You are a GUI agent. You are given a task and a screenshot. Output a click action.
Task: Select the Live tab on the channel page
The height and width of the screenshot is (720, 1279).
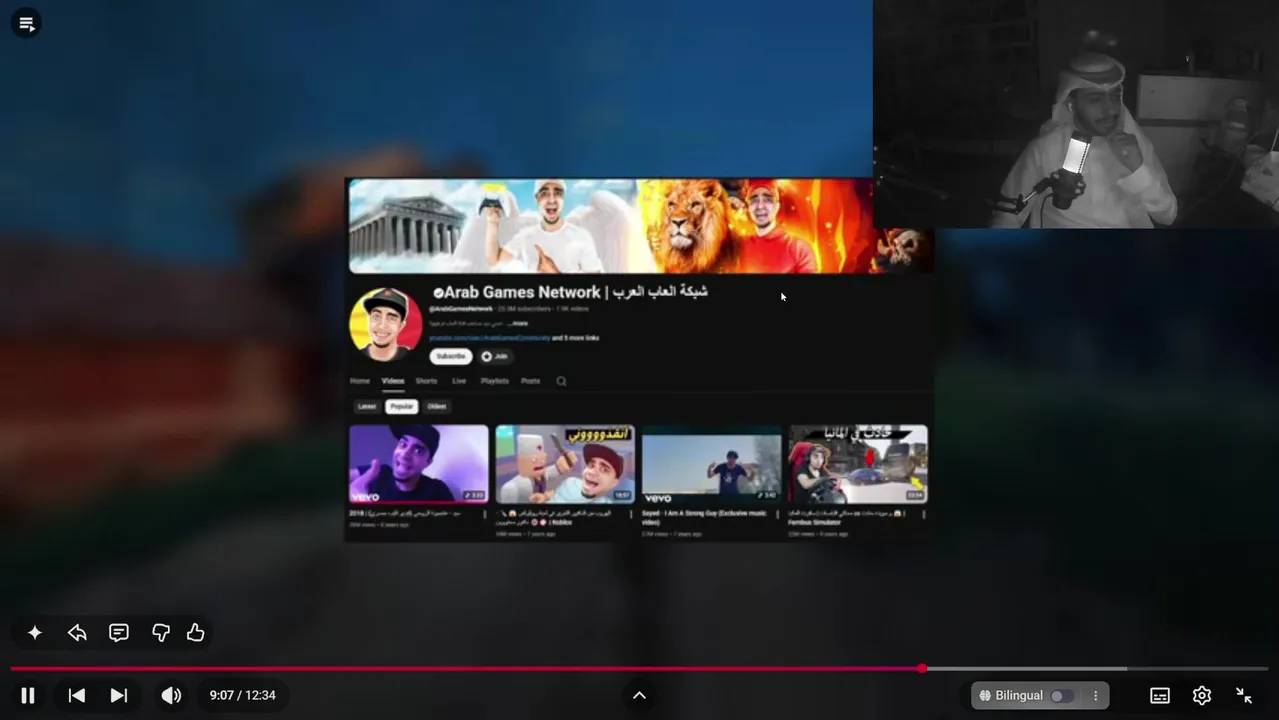pyautogui.click(x=459, y=381)
